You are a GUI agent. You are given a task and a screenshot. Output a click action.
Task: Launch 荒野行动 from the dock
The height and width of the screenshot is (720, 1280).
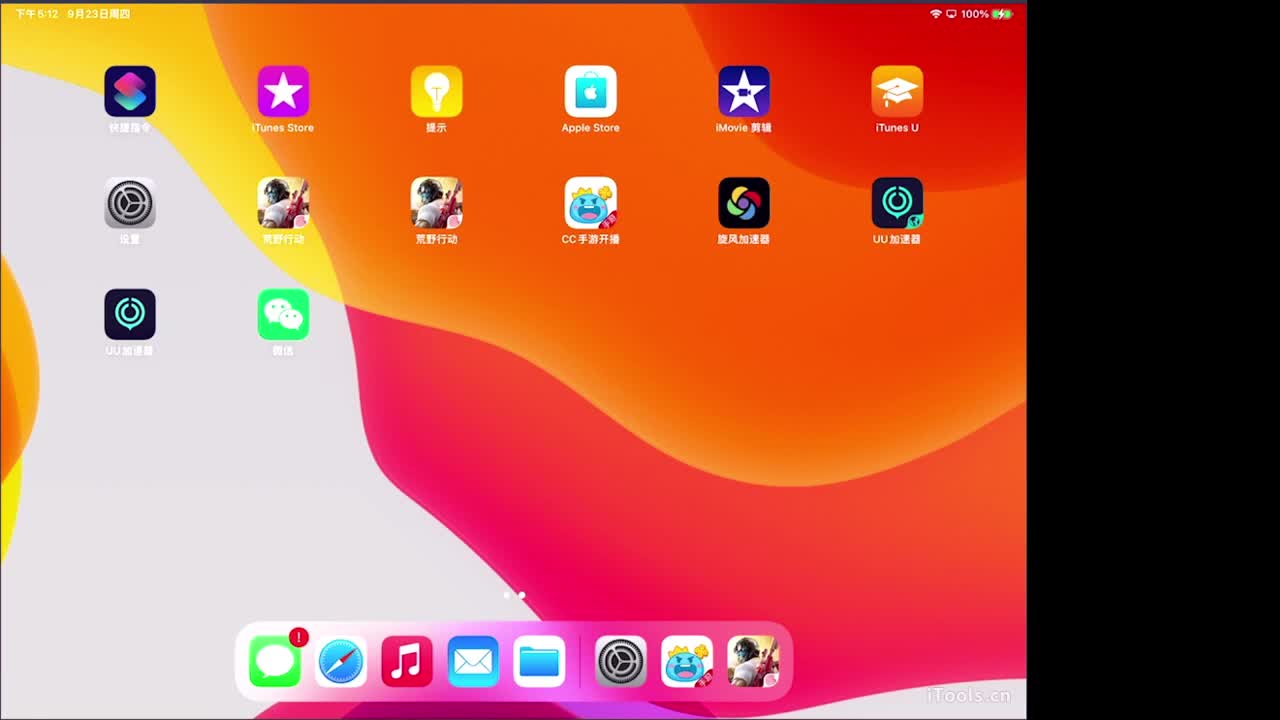[753, 662]
